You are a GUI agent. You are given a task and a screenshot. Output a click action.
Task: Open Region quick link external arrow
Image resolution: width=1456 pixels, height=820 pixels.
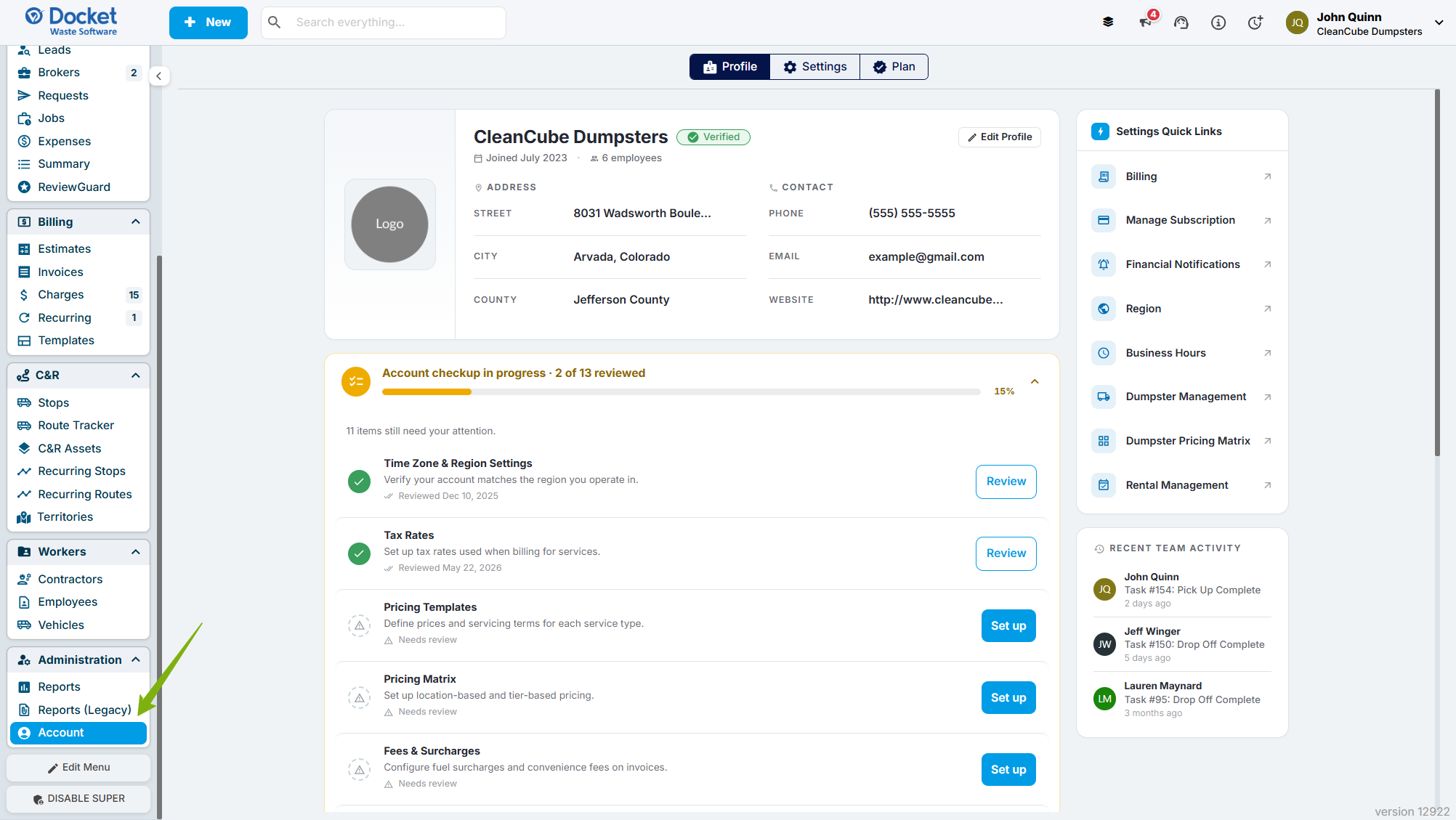pyautogui.click(x=1267, y=309)
